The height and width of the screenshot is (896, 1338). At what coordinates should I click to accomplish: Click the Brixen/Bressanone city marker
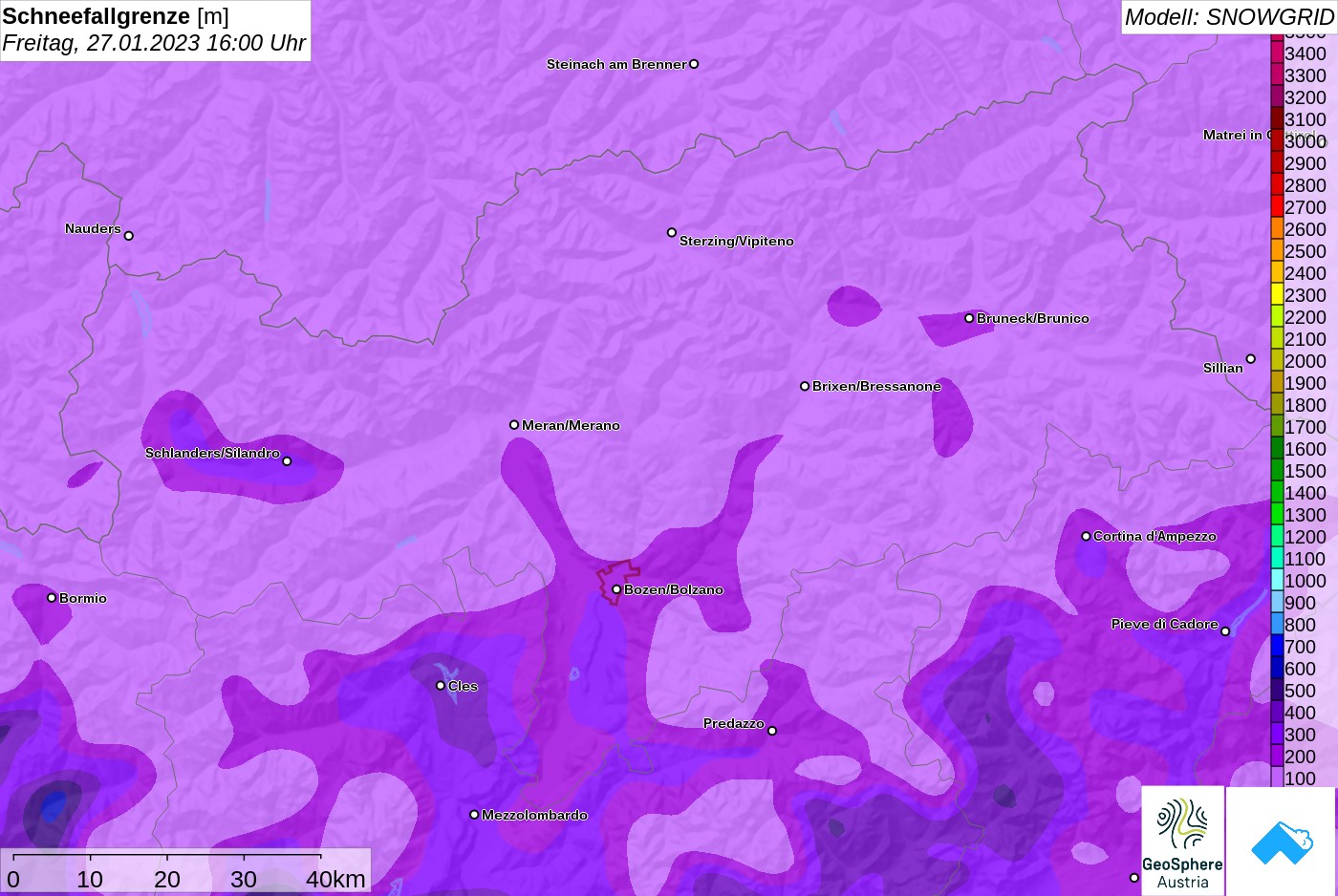pyautogui.click(x=805, y=386)
